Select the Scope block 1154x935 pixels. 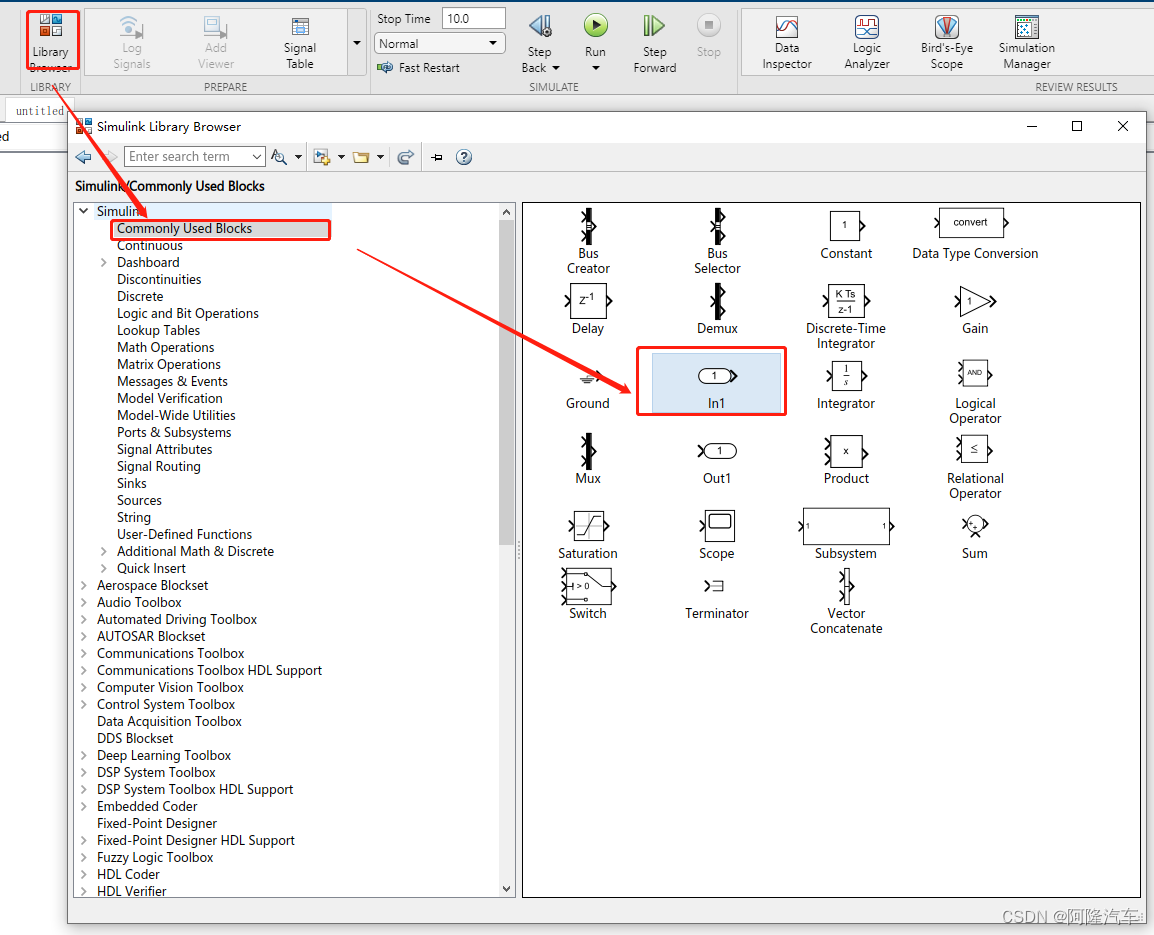(x=717, y=535)
